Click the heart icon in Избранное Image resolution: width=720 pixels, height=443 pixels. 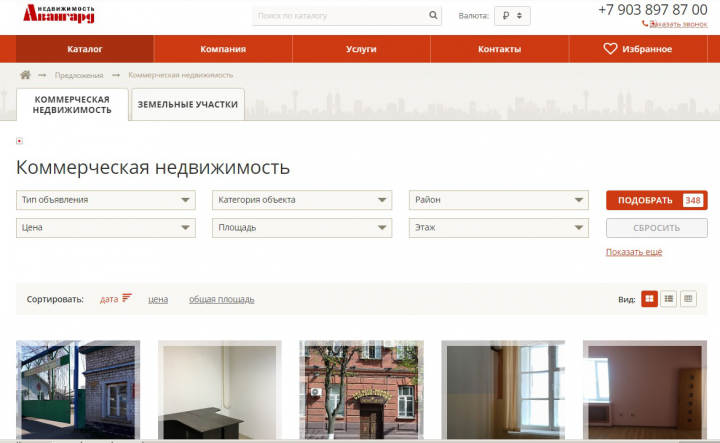610,49
